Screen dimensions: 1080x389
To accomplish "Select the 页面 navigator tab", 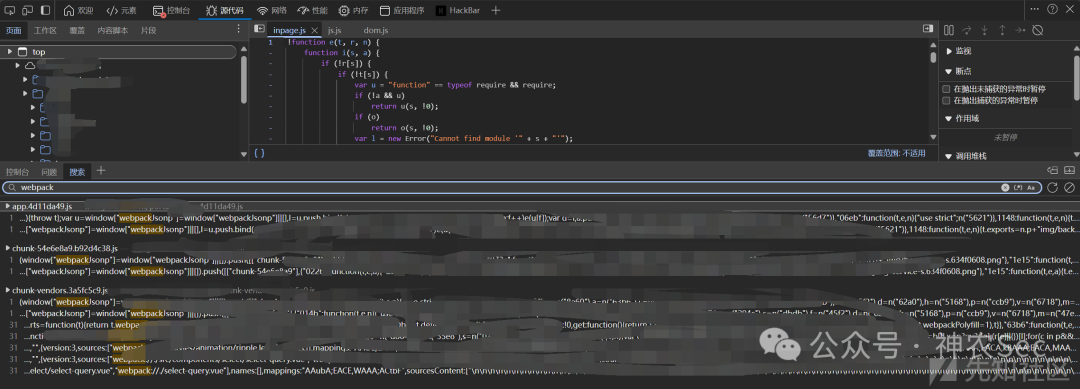I will [14, 30].
